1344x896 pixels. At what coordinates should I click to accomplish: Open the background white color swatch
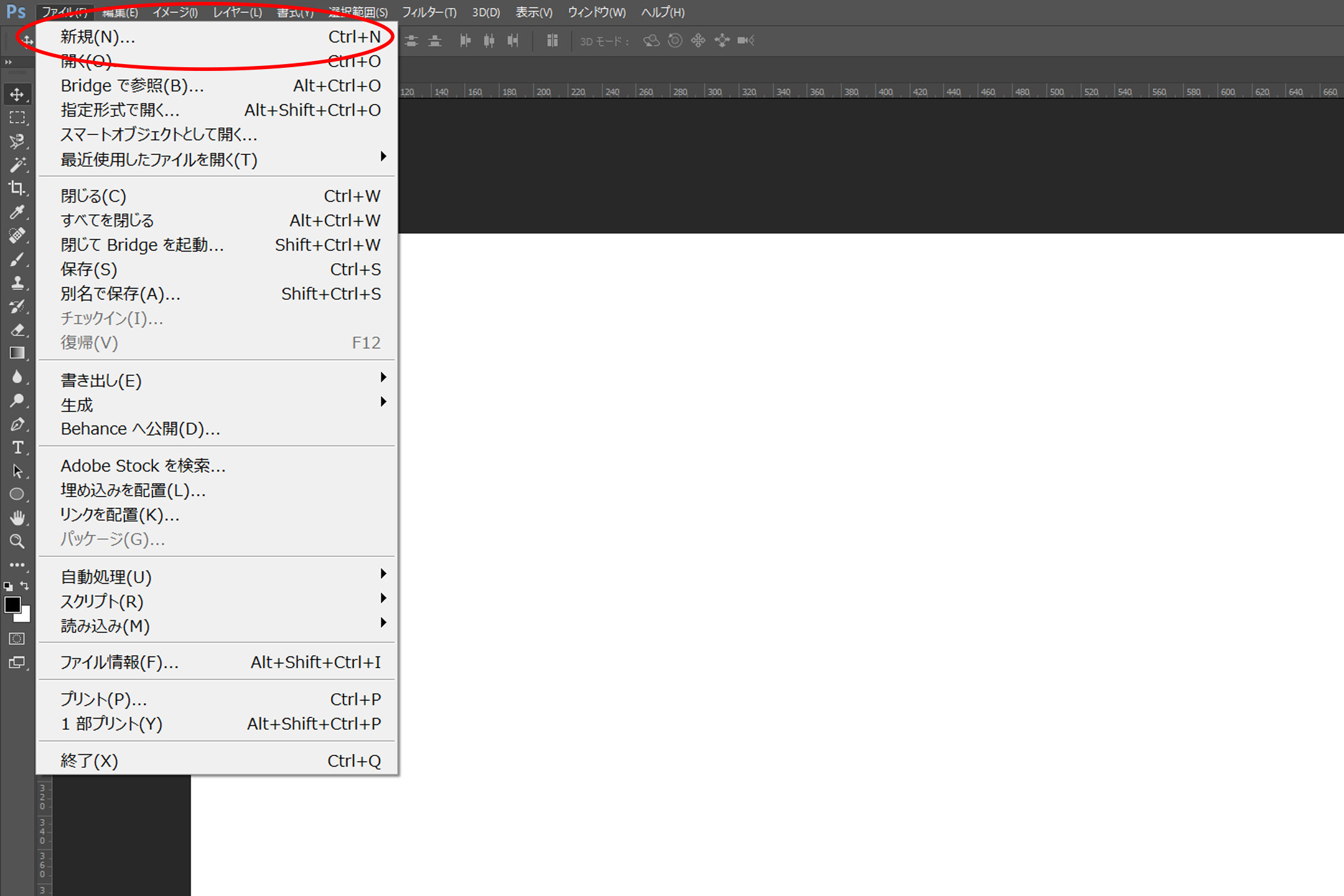pos(25,616)
